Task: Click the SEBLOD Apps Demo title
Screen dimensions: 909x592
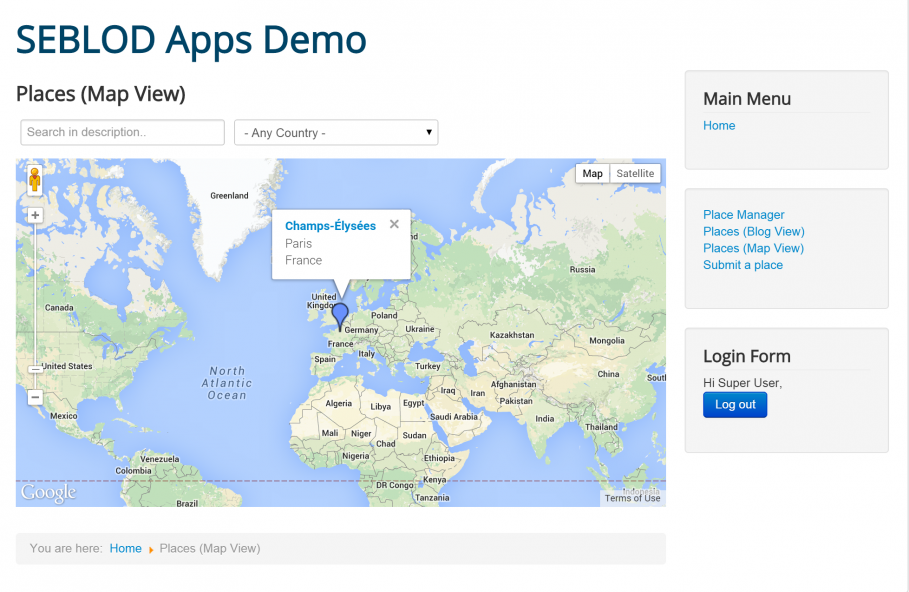Action: coord(191,40)
